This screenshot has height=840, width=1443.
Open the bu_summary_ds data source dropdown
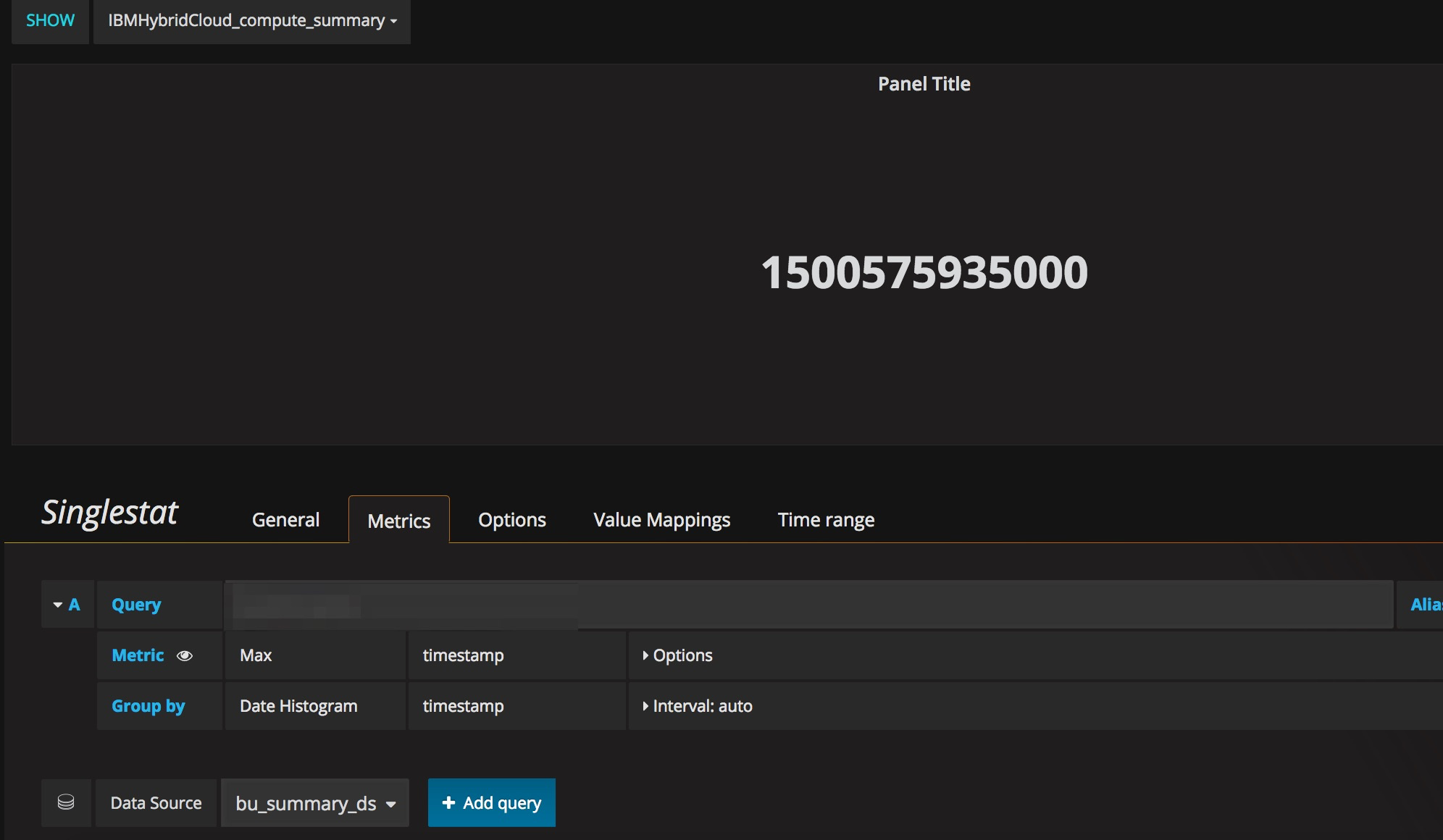pyautogui.click(x=315, y=803)
